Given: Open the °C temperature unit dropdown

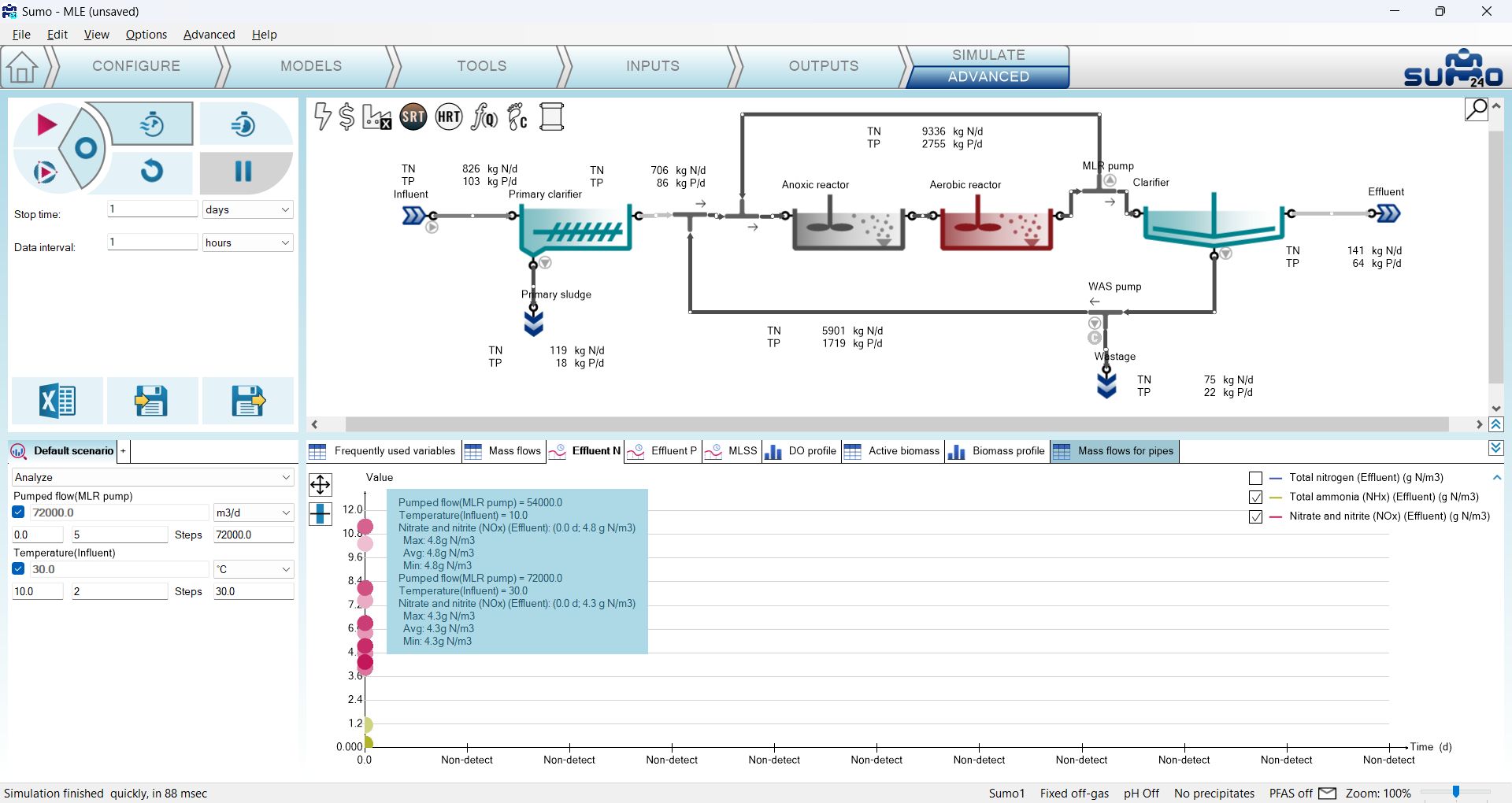Looking at the screenshot, I should [253, 569].
